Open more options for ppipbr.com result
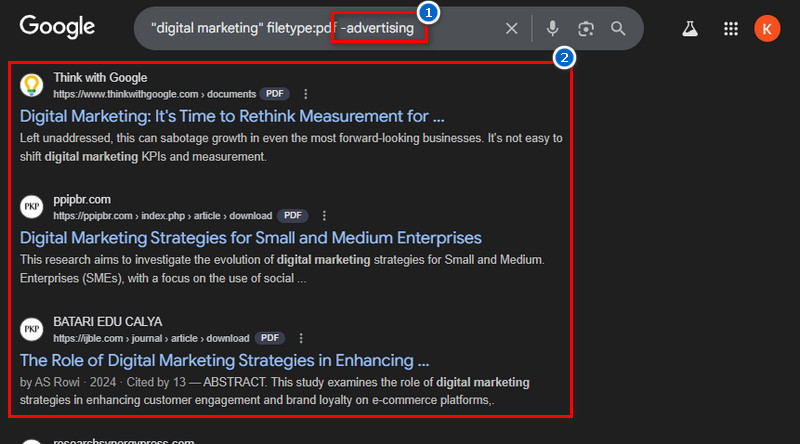The image size is (800, 444). (x=323, y=215)
